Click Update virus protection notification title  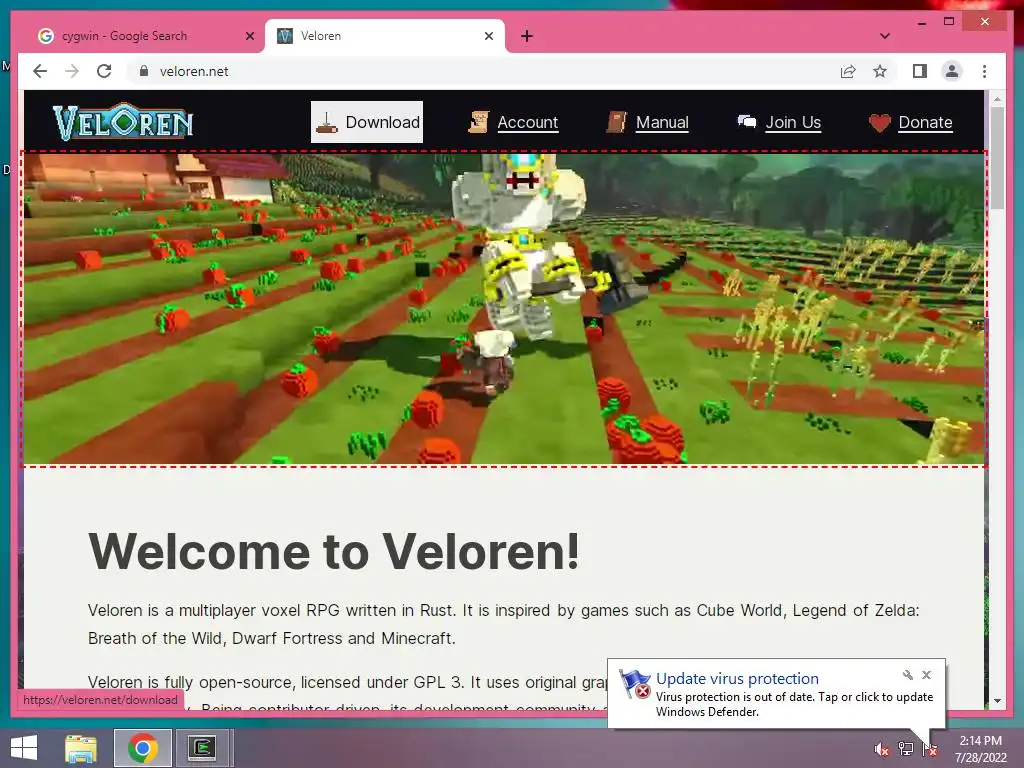737,679
